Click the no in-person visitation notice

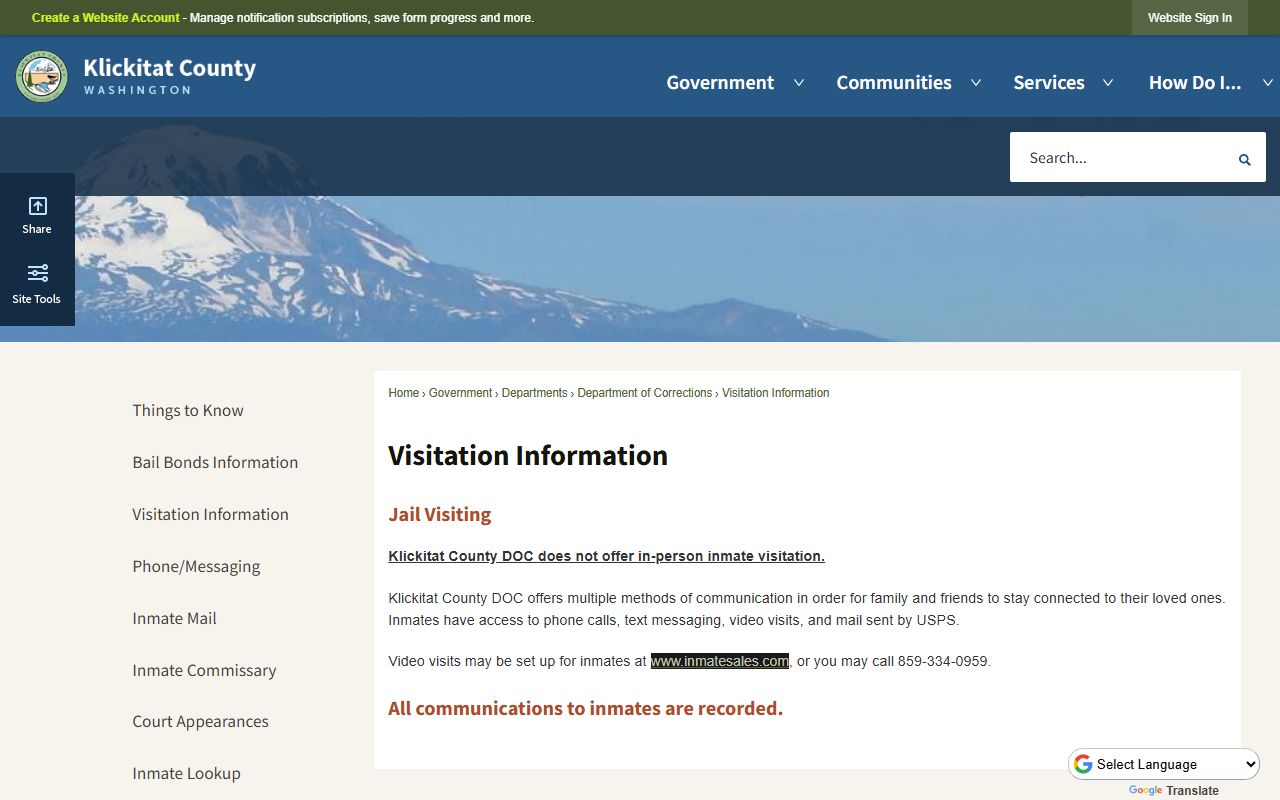click(x=606, y=556)
